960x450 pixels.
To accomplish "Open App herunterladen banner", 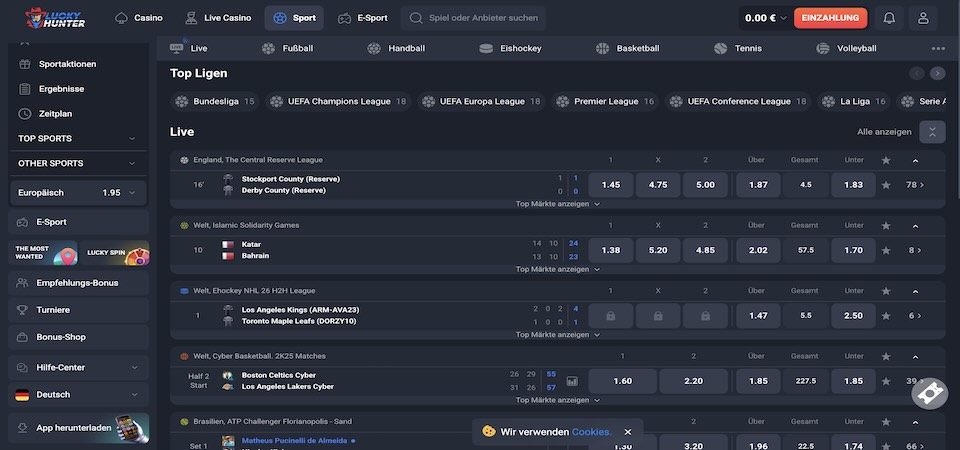I will [x=78, y=428].
